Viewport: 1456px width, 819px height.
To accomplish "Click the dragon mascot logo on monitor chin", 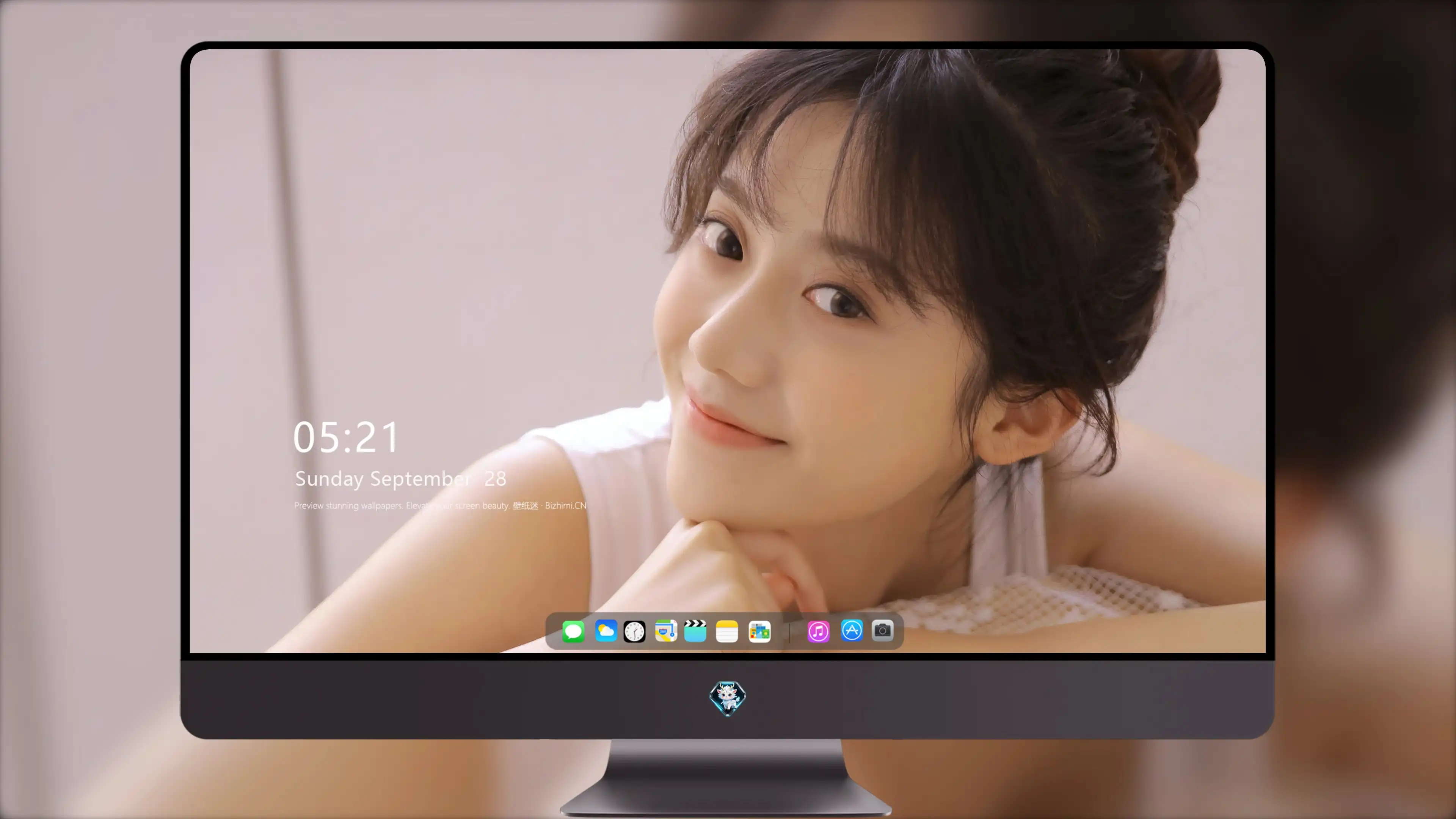I will [x=728, y=698].
